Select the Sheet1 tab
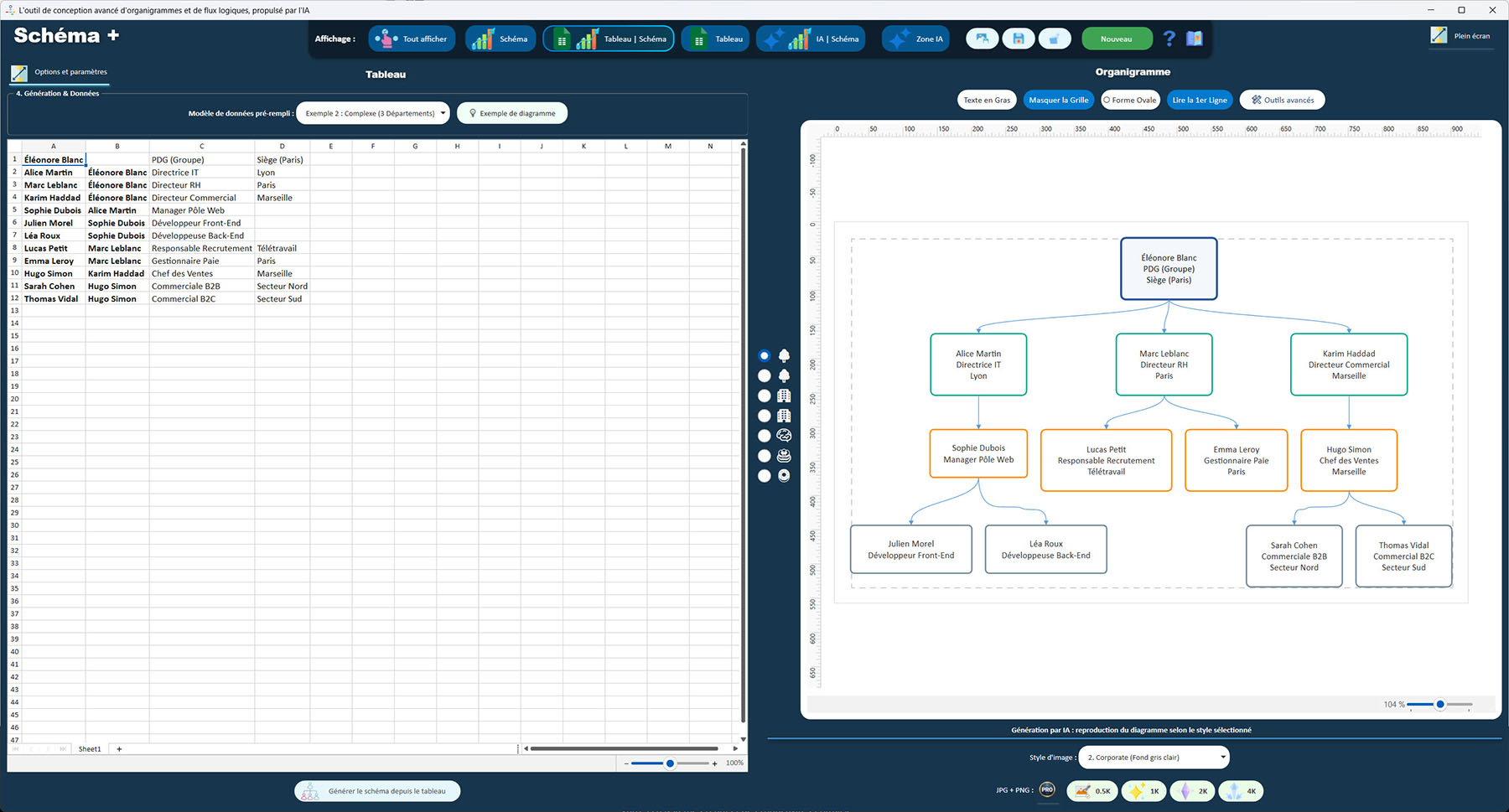Screen dimensions: 1509x812 (x=90, y=749)
